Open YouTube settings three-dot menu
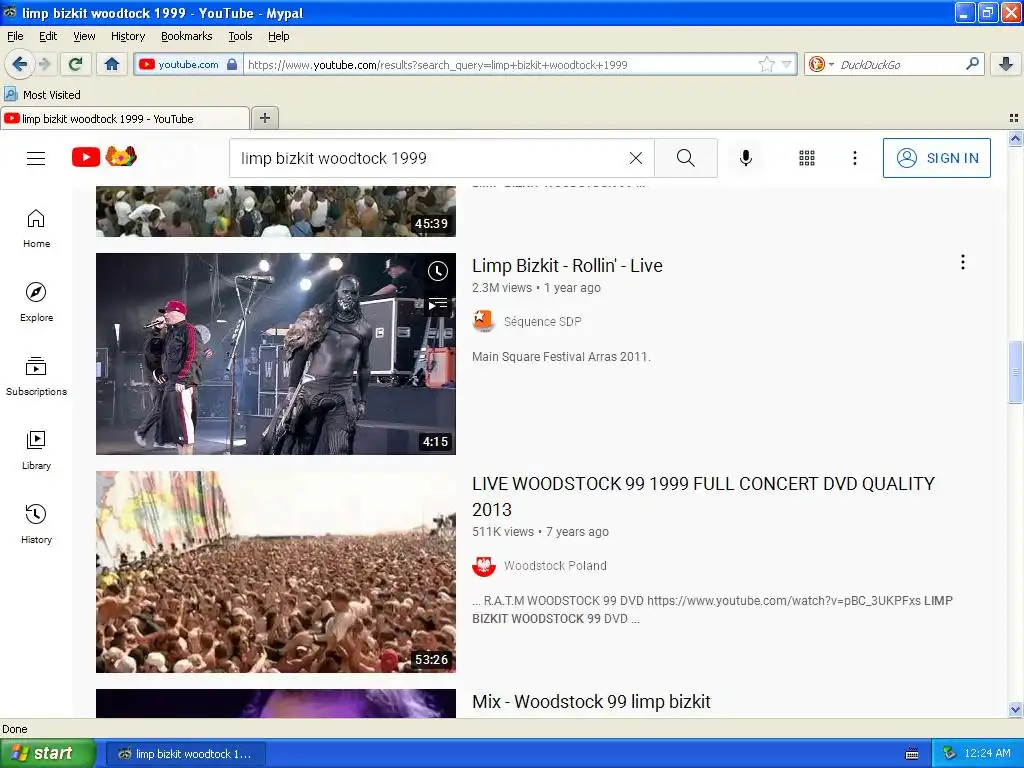 click(854, 158)
